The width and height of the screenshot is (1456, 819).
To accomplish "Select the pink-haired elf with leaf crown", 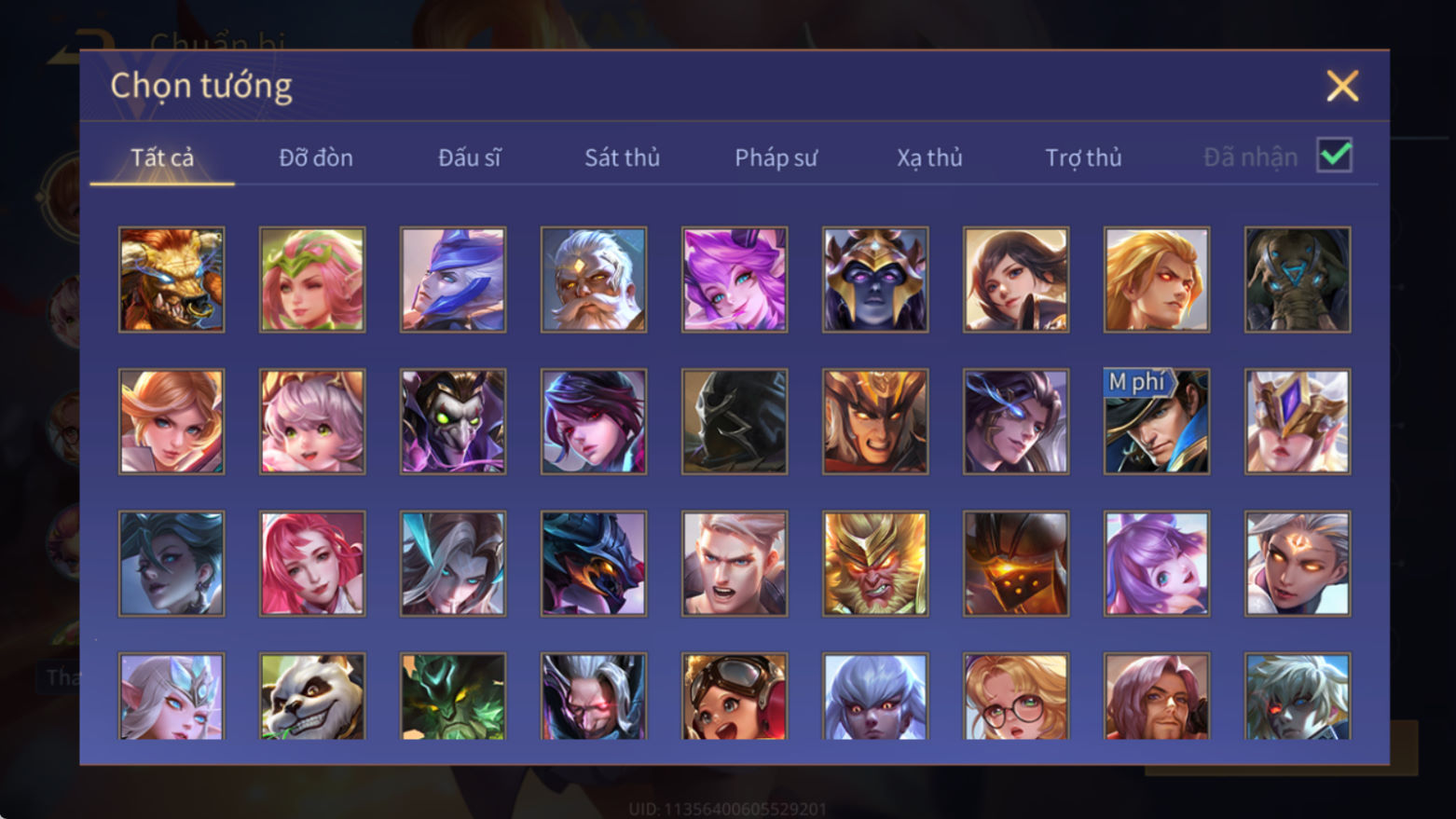I will (x=312, y=280).
